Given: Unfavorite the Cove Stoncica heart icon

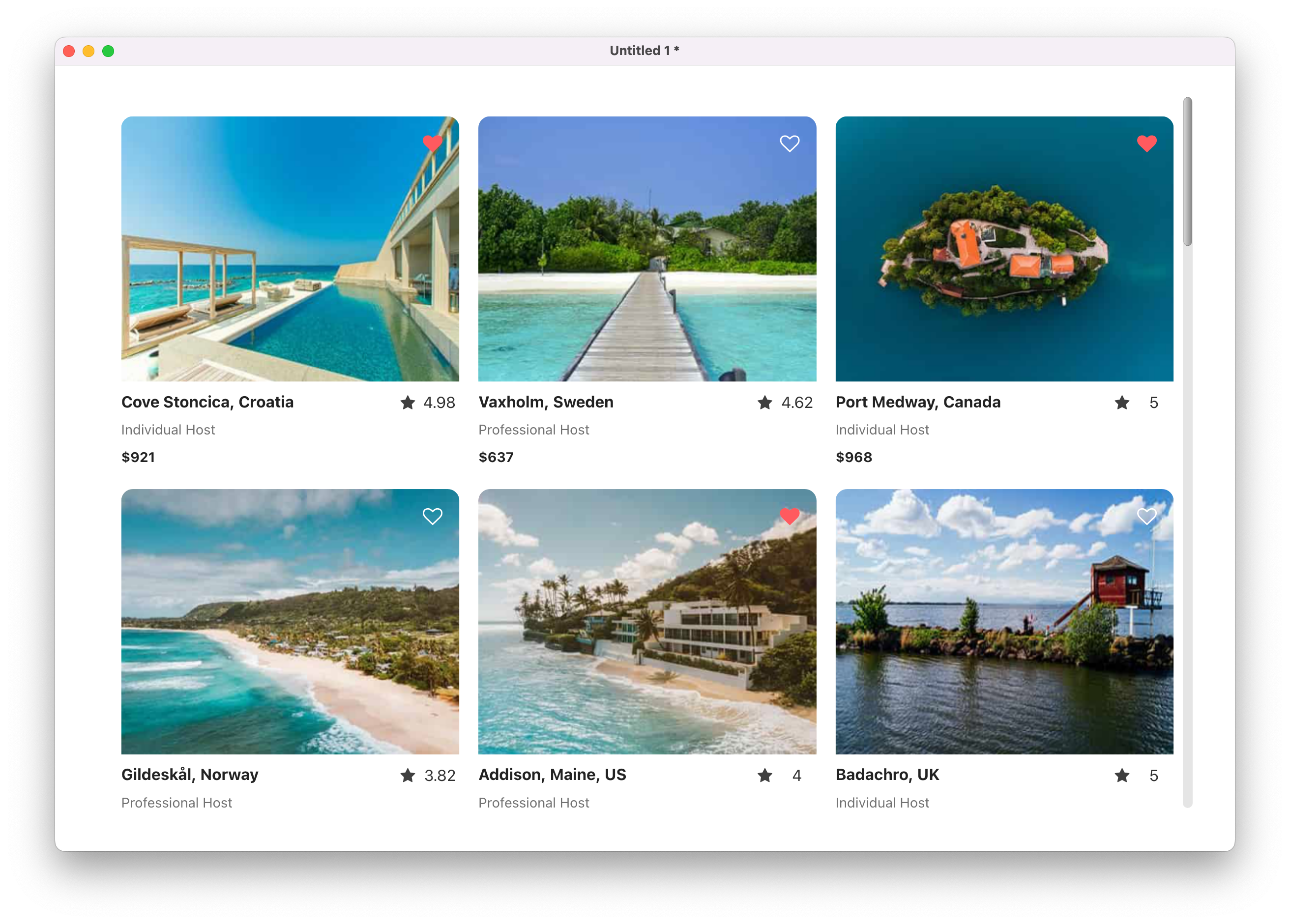Looking at the screenshot, I should click(432, 143).
